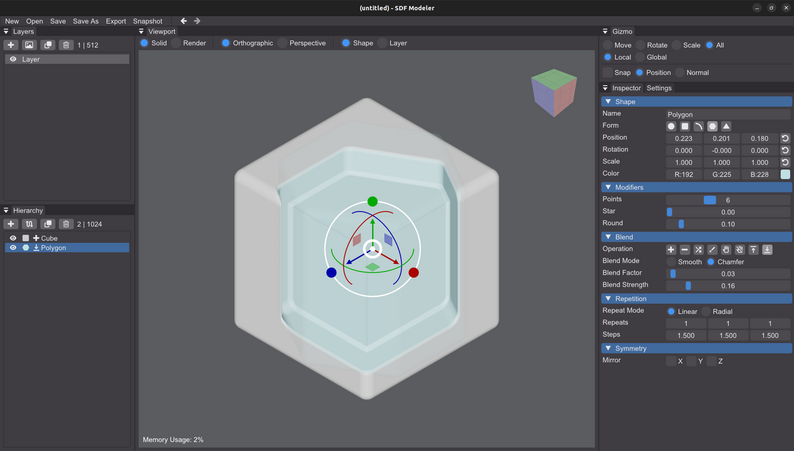Enable the Snap checkbox
The height and width of the screenshot is (451, 794).
pyautogui.click(x=608, y=72)
